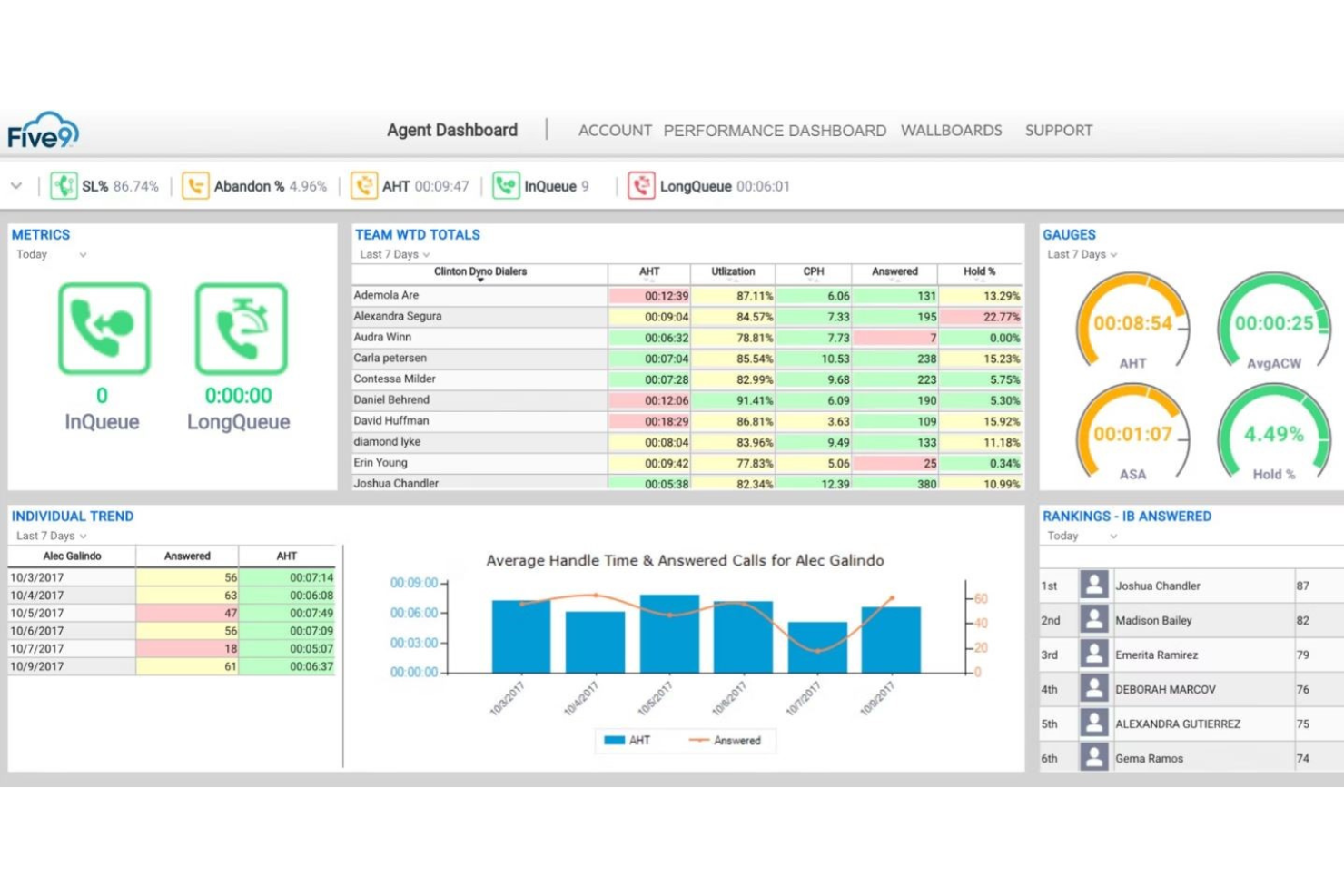Open the ACCOUNT menu
The height and width of the screenshot is (896, 1344).
(x=615, y=130)
